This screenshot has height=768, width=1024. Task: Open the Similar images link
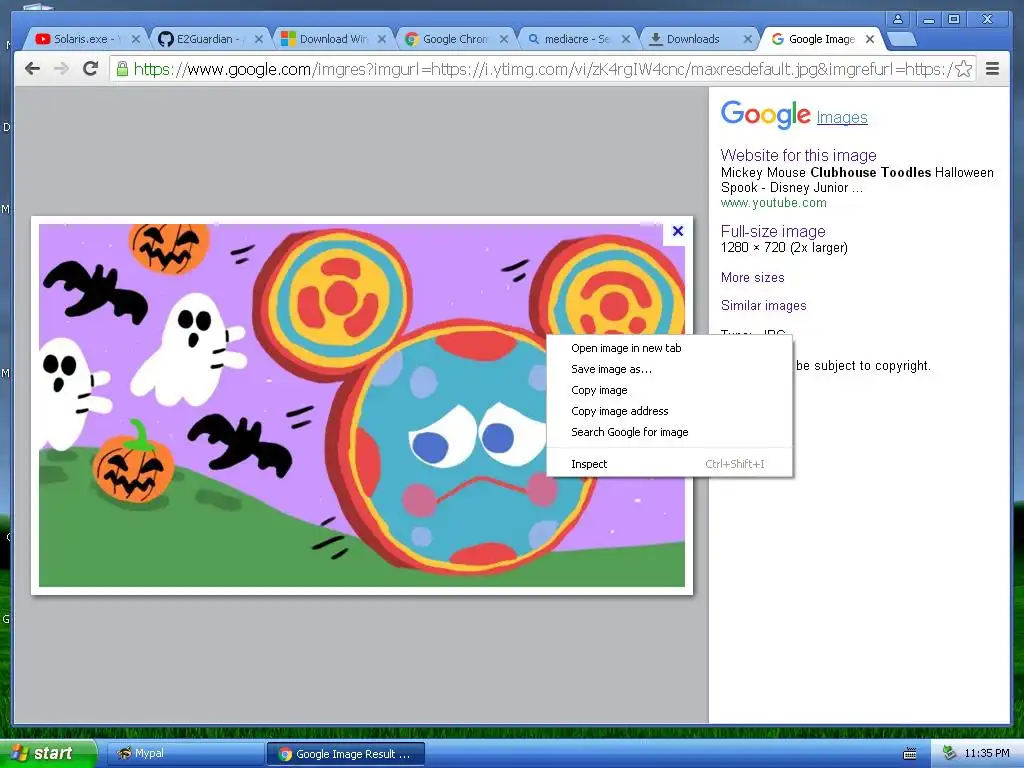point(763,306)
